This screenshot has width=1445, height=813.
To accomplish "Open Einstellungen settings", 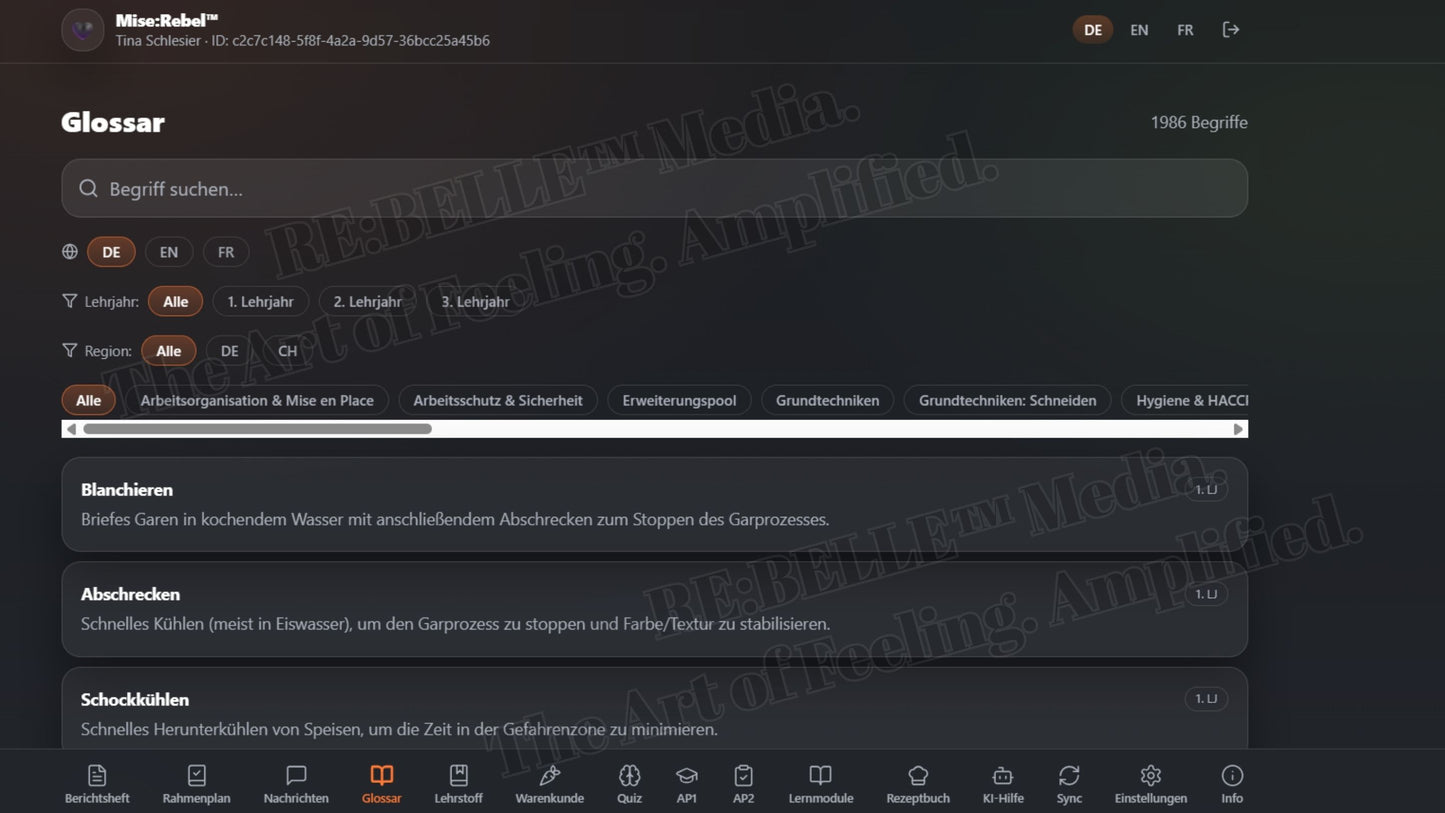I will (x=1151, y=784).
